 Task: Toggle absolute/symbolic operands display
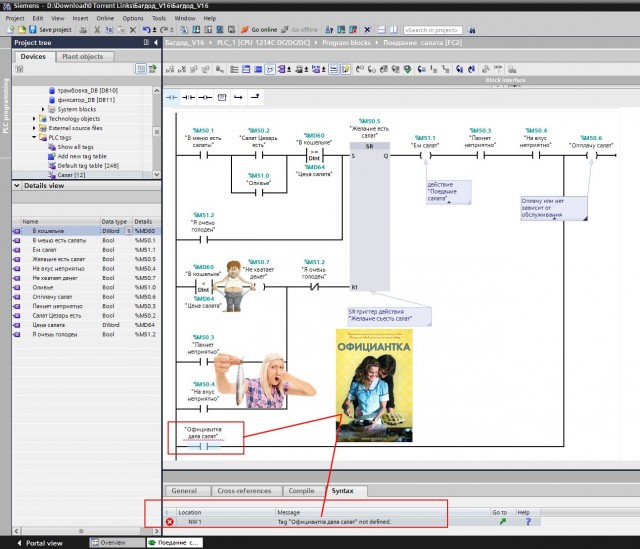pos(283,69)
